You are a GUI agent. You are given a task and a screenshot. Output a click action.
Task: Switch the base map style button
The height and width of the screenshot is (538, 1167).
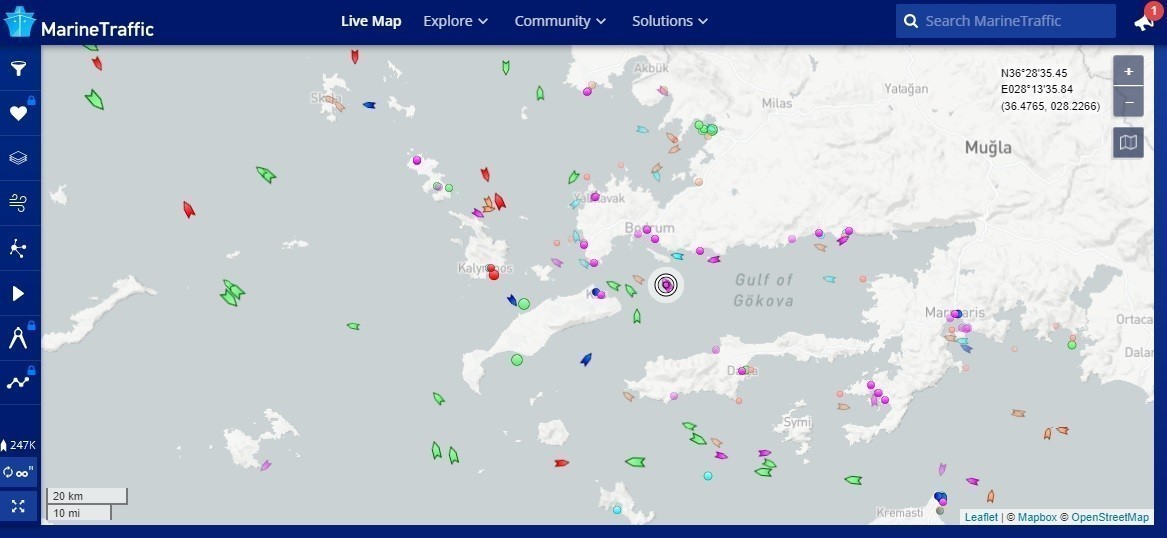point(1128,143)
